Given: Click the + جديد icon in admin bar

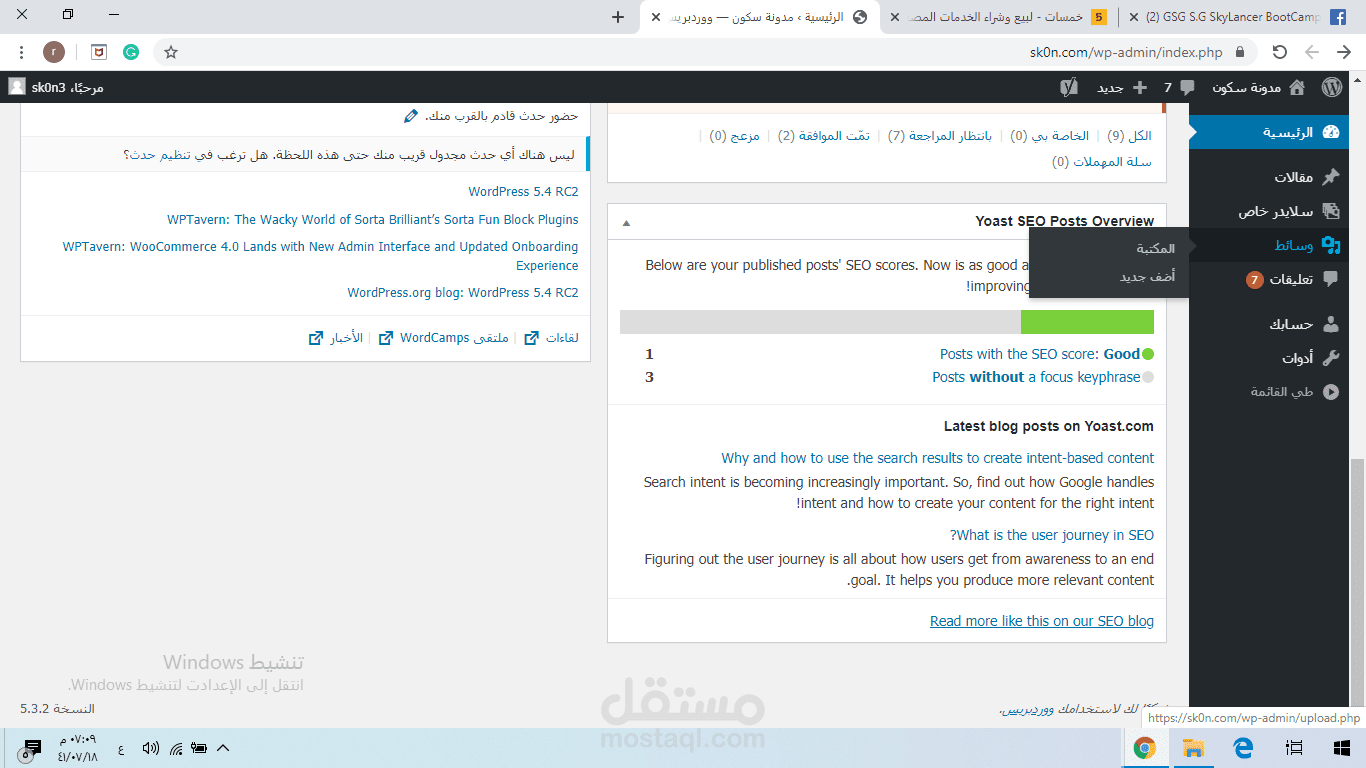Looking at the screenshot, I should click(x=1140, y=87).
